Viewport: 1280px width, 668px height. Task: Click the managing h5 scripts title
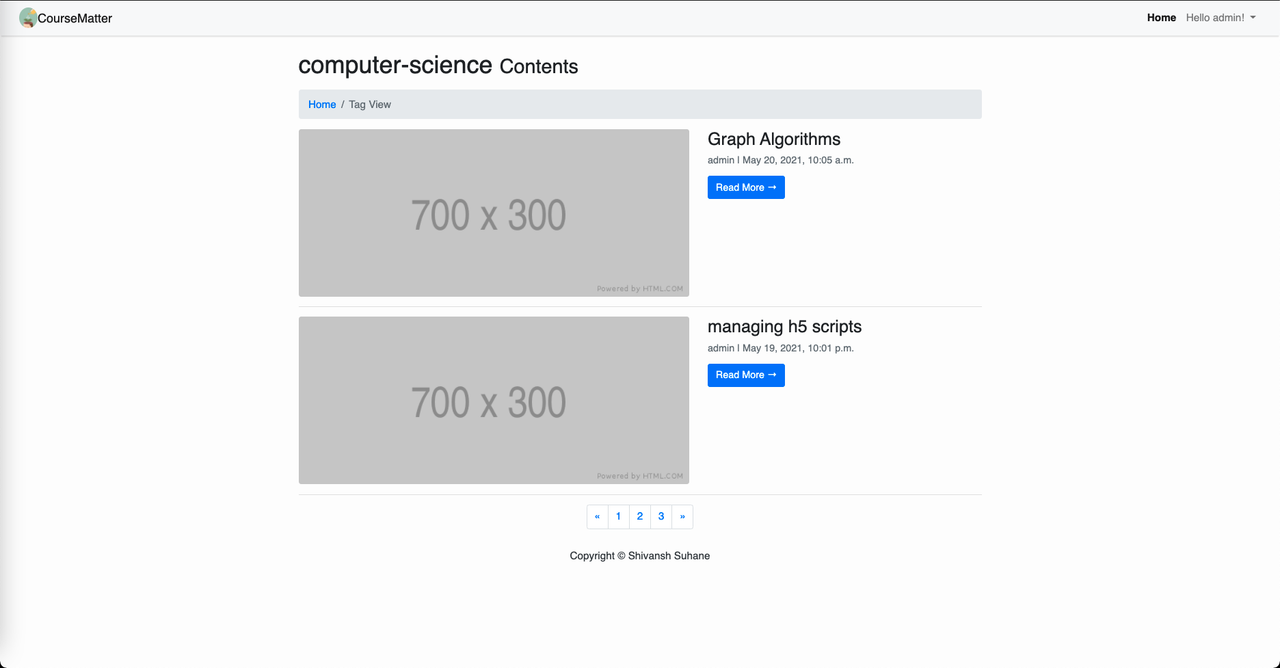(784, 326)
